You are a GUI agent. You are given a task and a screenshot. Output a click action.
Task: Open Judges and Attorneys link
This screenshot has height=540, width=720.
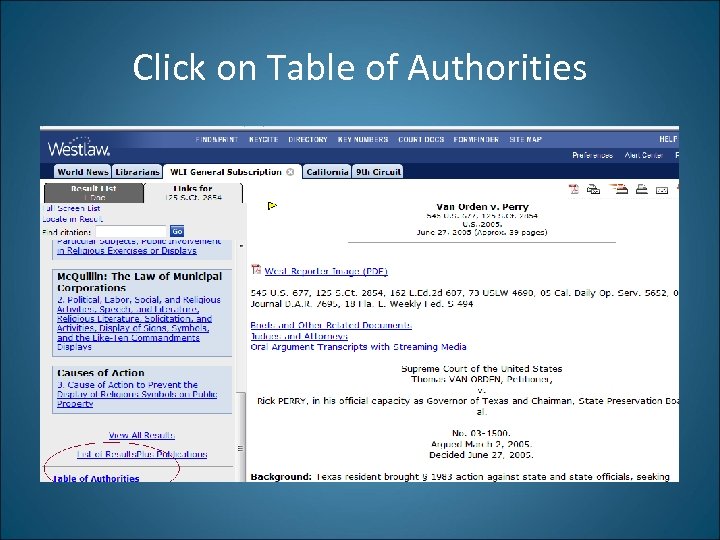299,336
